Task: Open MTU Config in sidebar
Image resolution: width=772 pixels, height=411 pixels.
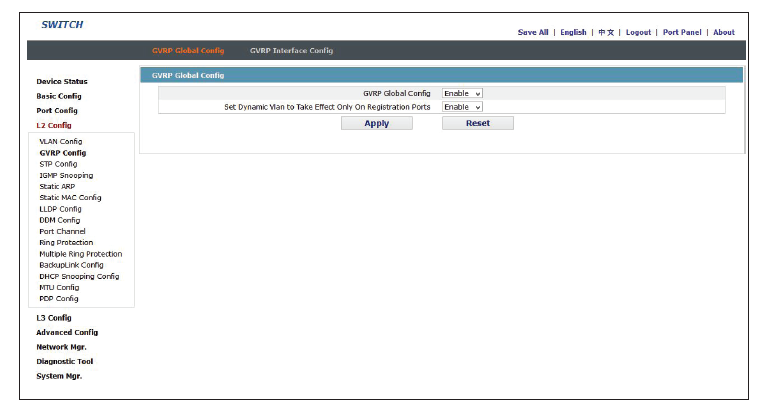Action: coord(59,287)
